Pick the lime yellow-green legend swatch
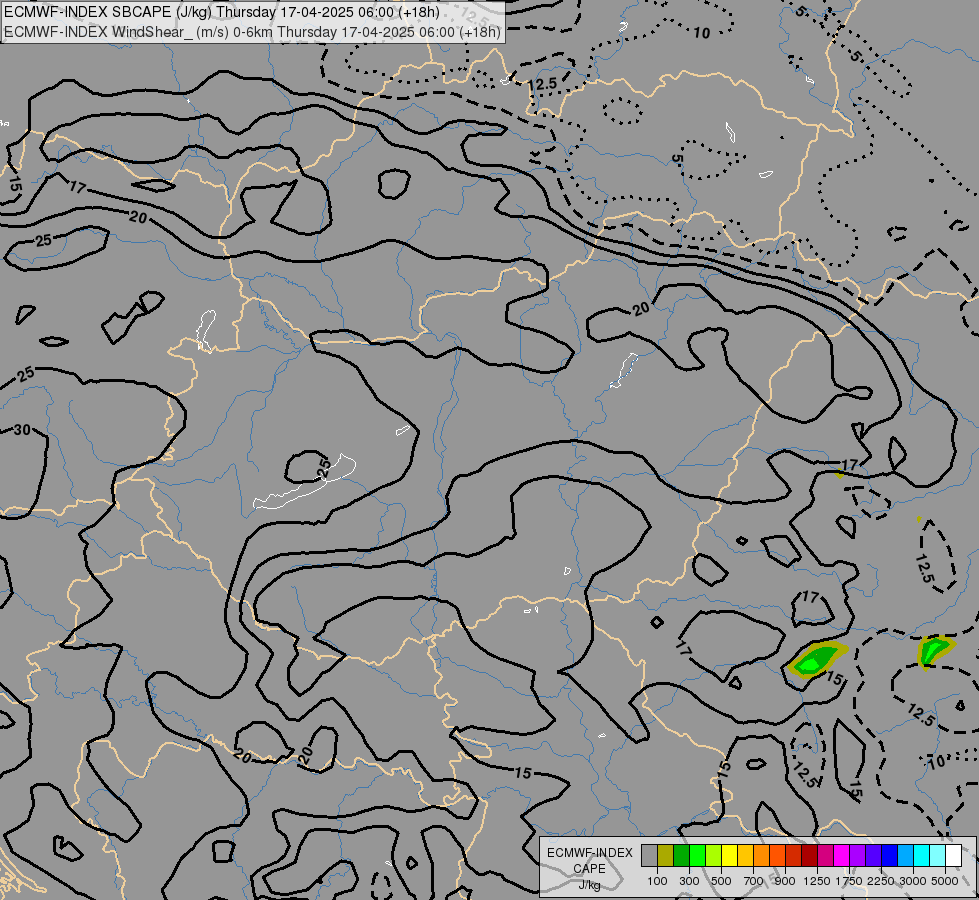Image resolution: width=979 pixels, height=900 pixels. (x=714, y=855)
